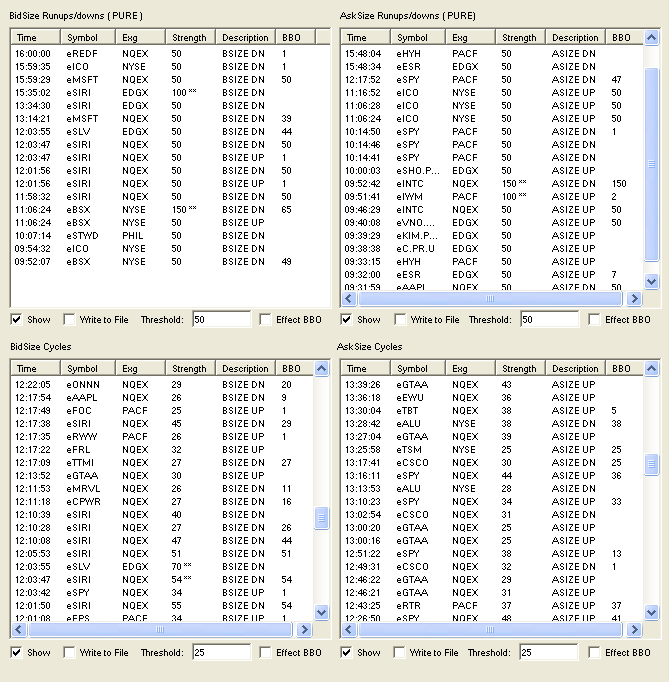Screen dimensions: 669x682
Task: Enable Effect BBO for BidSize Cycles
Action: pos(265,652)
